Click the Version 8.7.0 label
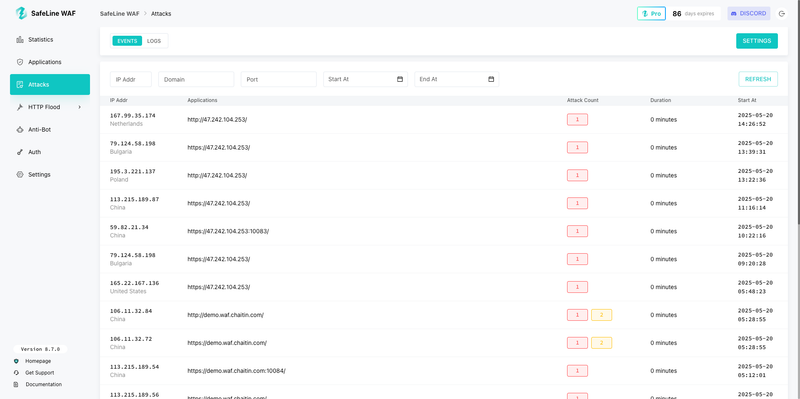The width and height of the screenshot is (800, 399). (x=40, y=350)
